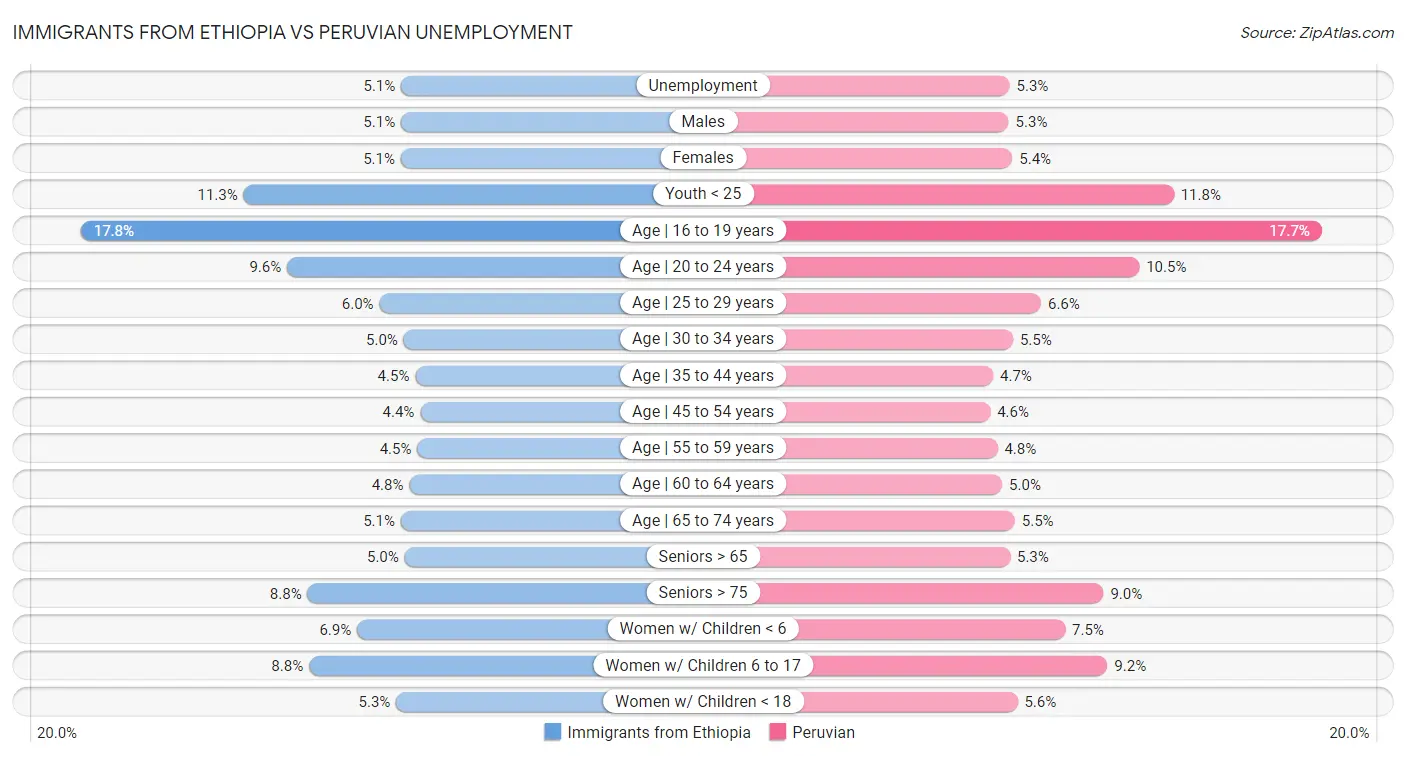The width and height of the screenshot is (1406, 757).
Task: Select the Age | 20 to 24 years label
Action: point(703,267)
